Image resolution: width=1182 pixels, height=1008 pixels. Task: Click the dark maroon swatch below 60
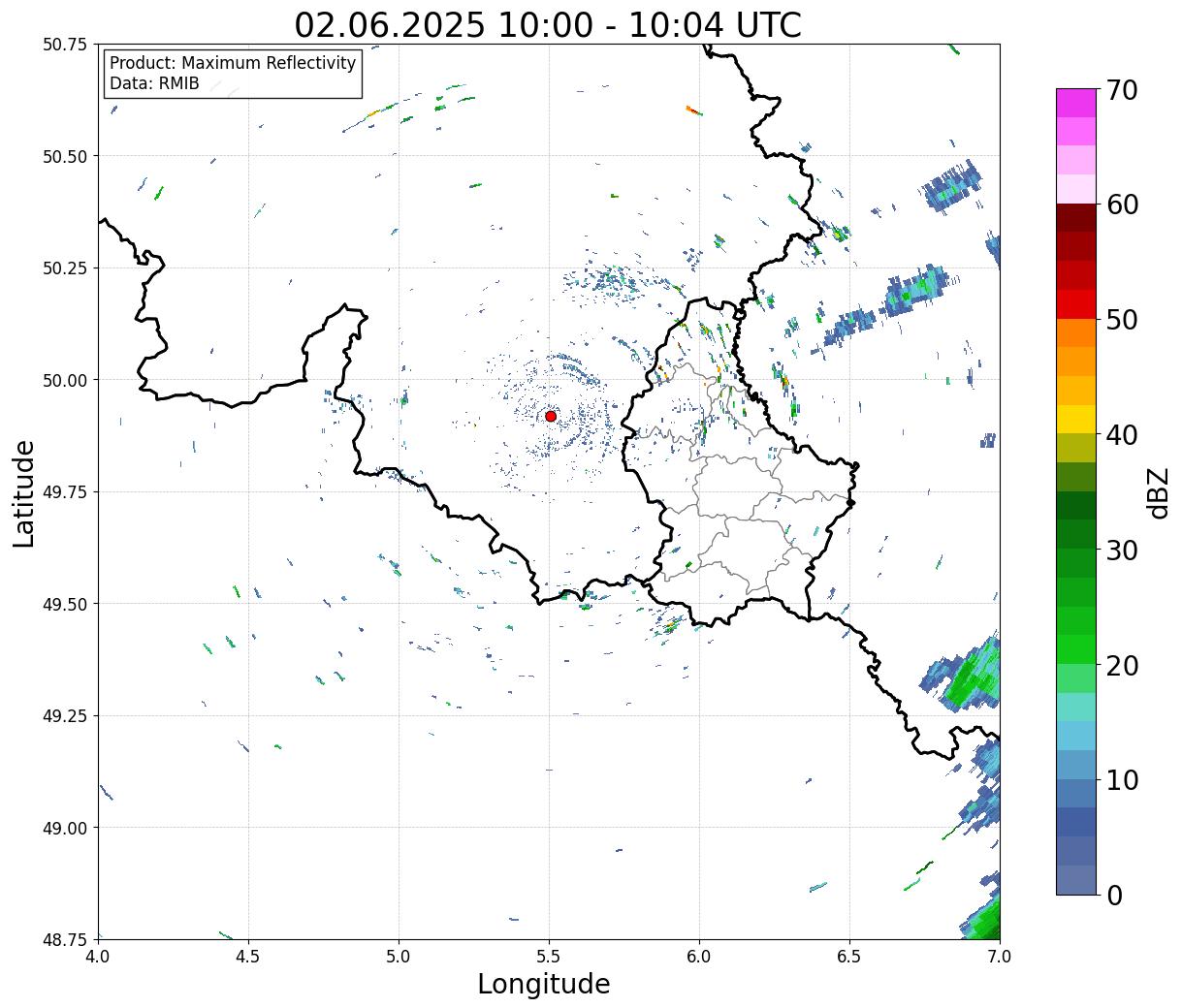tap(1076, 218)
